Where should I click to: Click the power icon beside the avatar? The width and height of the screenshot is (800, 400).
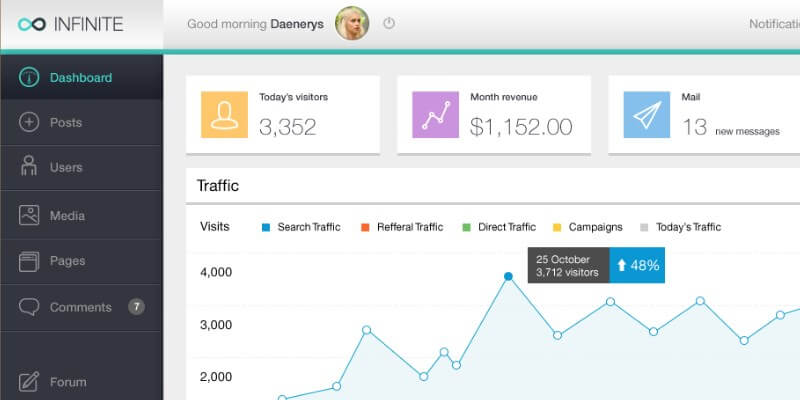(389, 23)
